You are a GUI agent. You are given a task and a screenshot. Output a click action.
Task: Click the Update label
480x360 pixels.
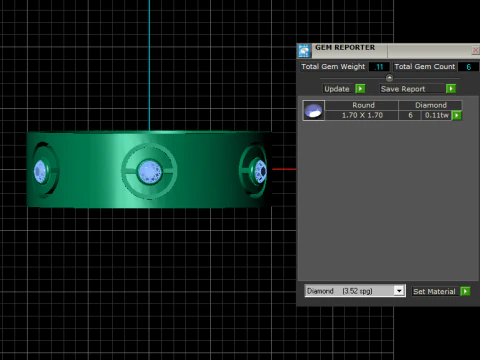[x=337, y=89]
